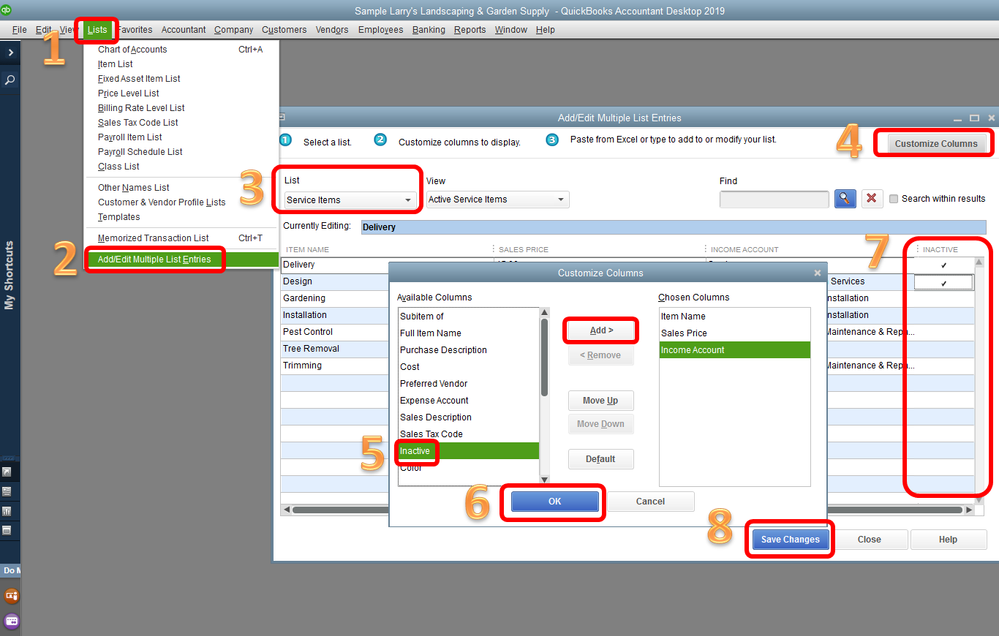Click the Customize Columns button
Screen dimensions: 999x636
coord(935,143)
